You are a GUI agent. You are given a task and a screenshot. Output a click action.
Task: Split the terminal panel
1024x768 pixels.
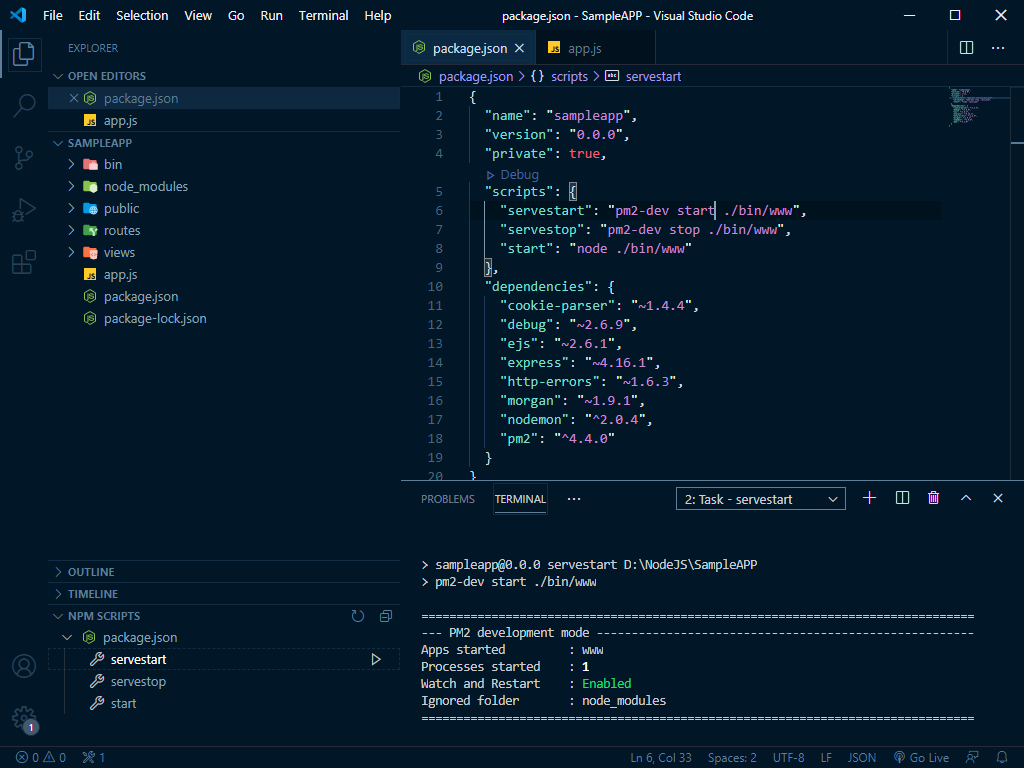902,498
